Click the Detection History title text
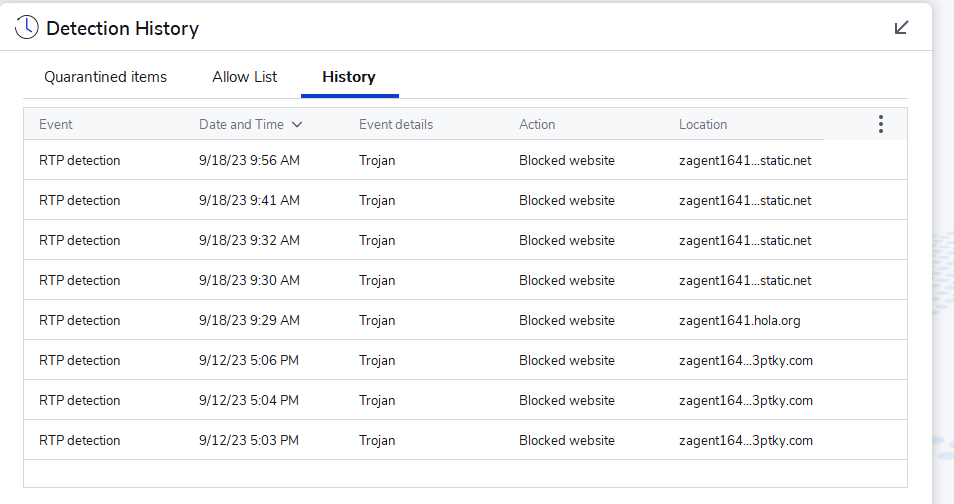This screenshot has height=504, width=954. pyautogui.click(x=122, y=29)
